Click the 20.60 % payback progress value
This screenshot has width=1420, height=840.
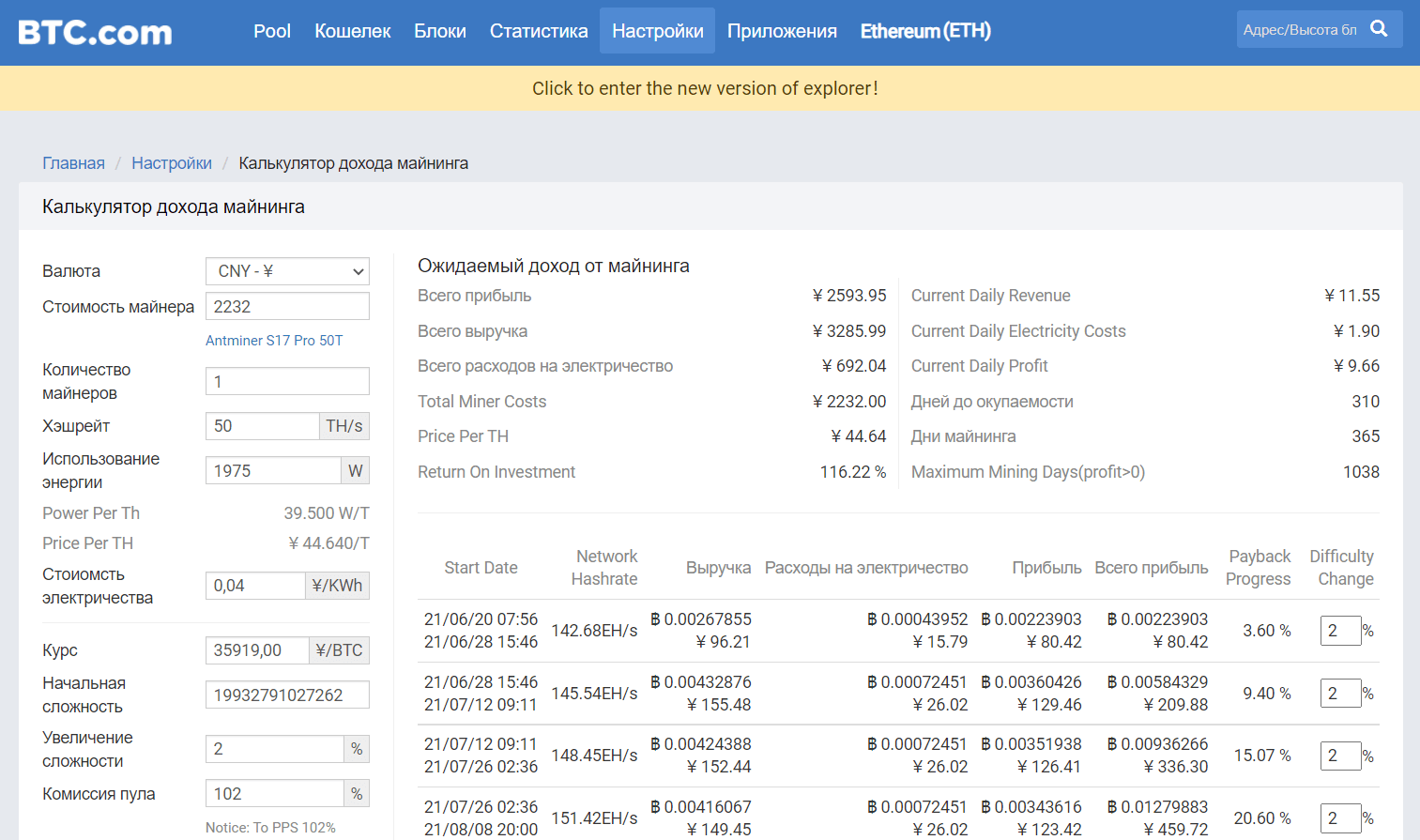[x=1262, y=818]
